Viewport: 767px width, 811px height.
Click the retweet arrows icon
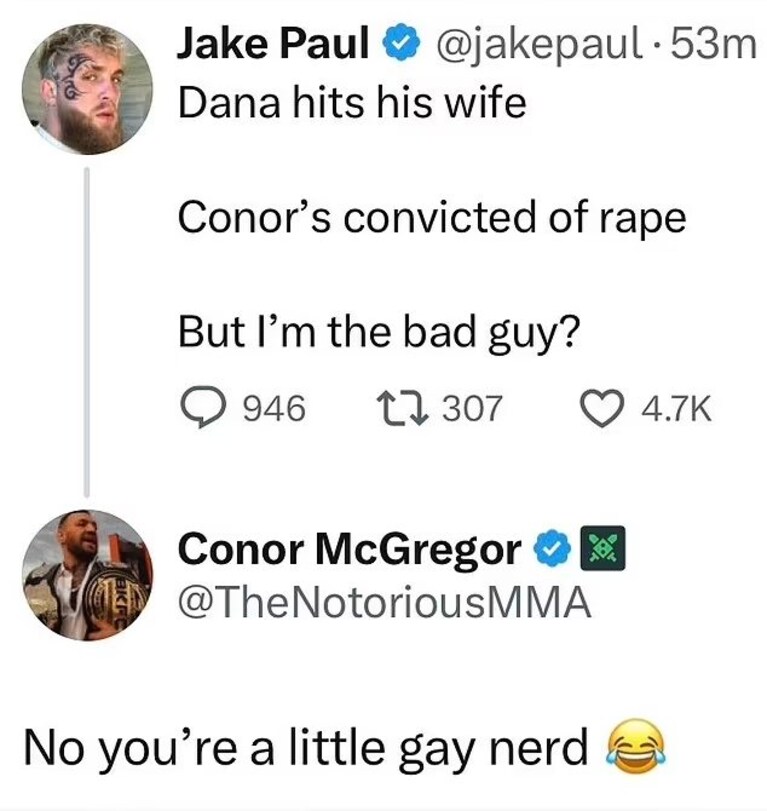[401, 409]
